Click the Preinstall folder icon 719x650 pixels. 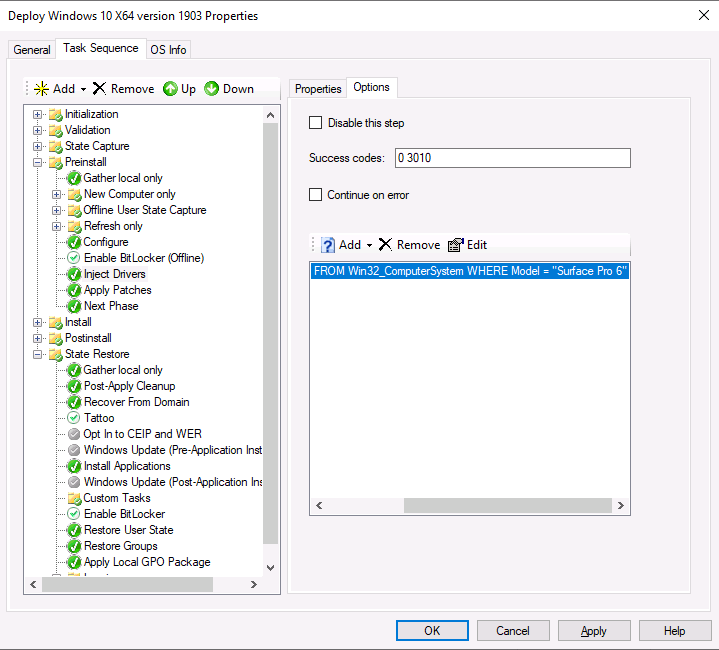55,163
